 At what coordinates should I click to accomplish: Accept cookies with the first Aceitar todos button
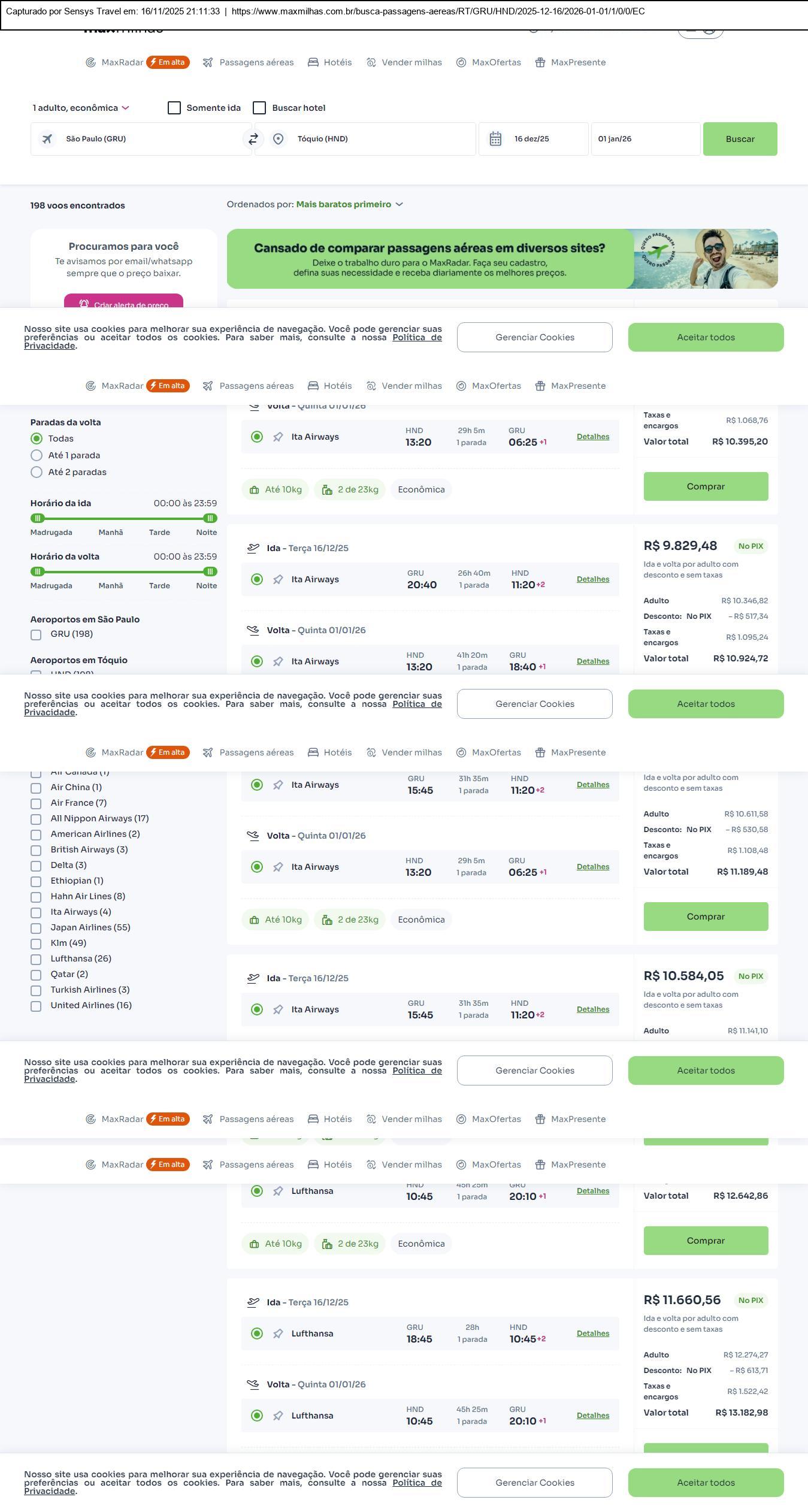706,337
